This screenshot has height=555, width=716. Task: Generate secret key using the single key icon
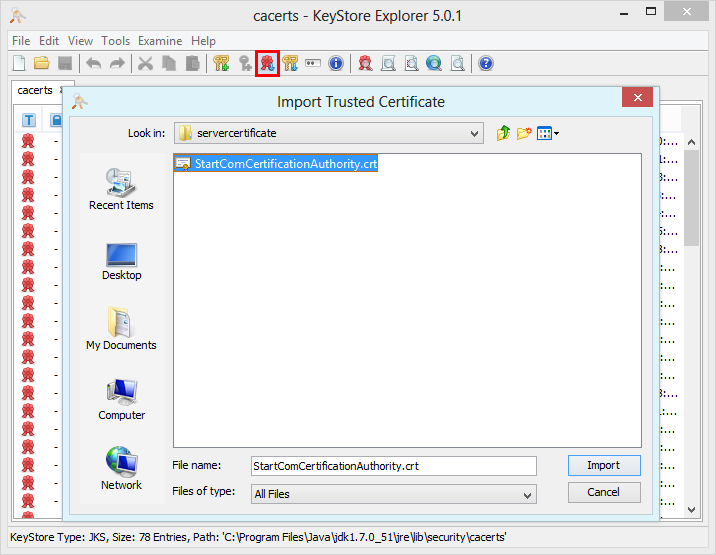coord(245,63)
